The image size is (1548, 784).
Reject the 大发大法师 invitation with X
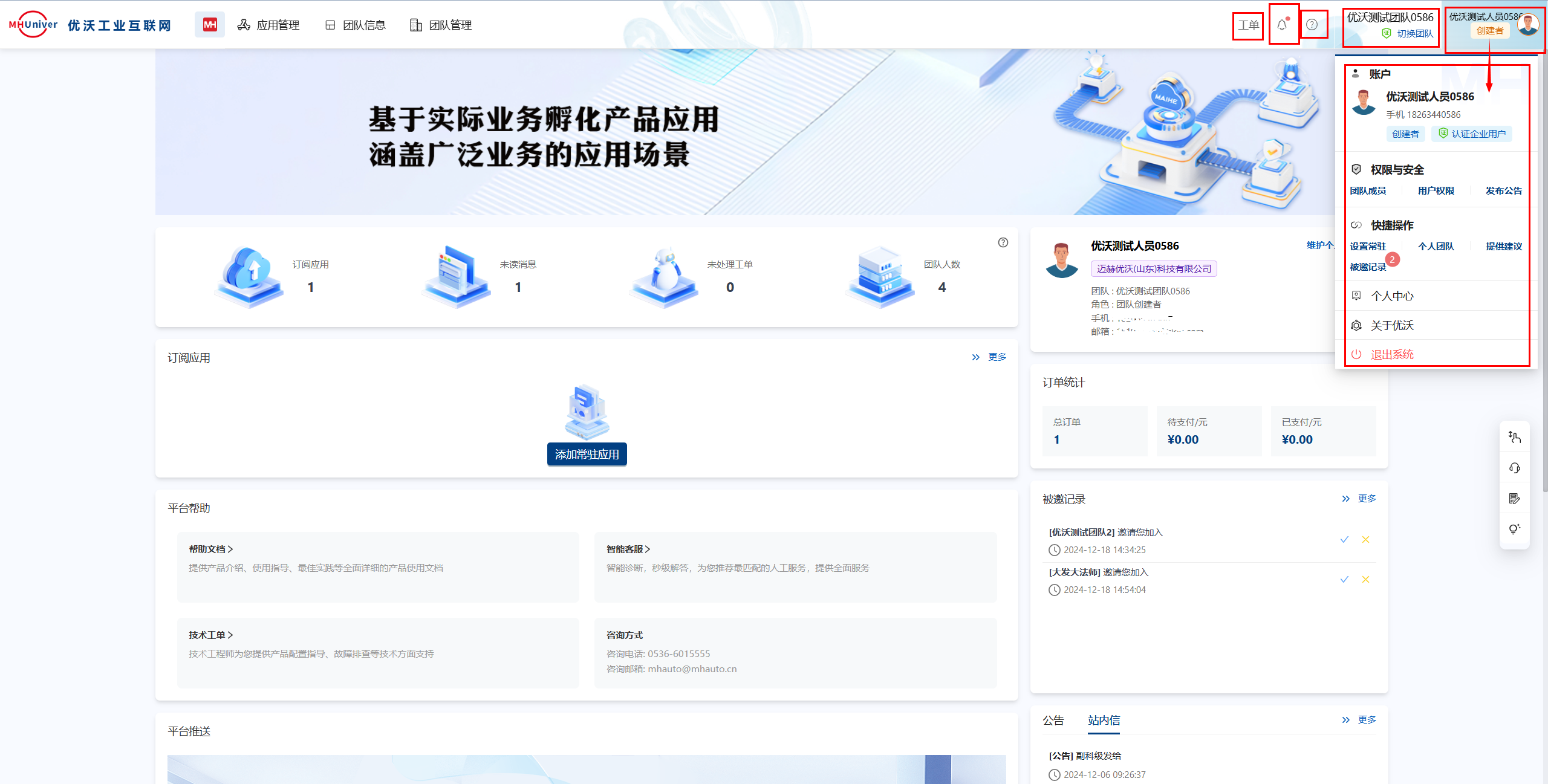1365,579
